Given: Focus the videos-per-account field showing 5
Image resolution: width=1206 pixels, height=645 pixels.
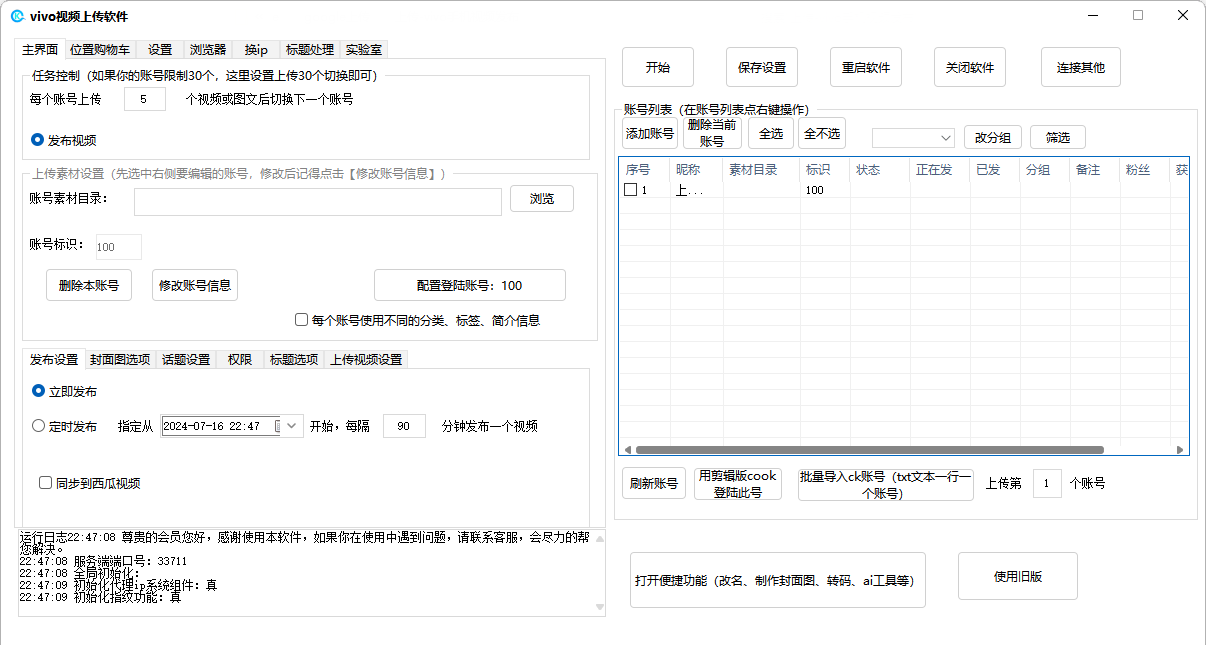Looking at the screenshot, I should click(x=145, y=99).
